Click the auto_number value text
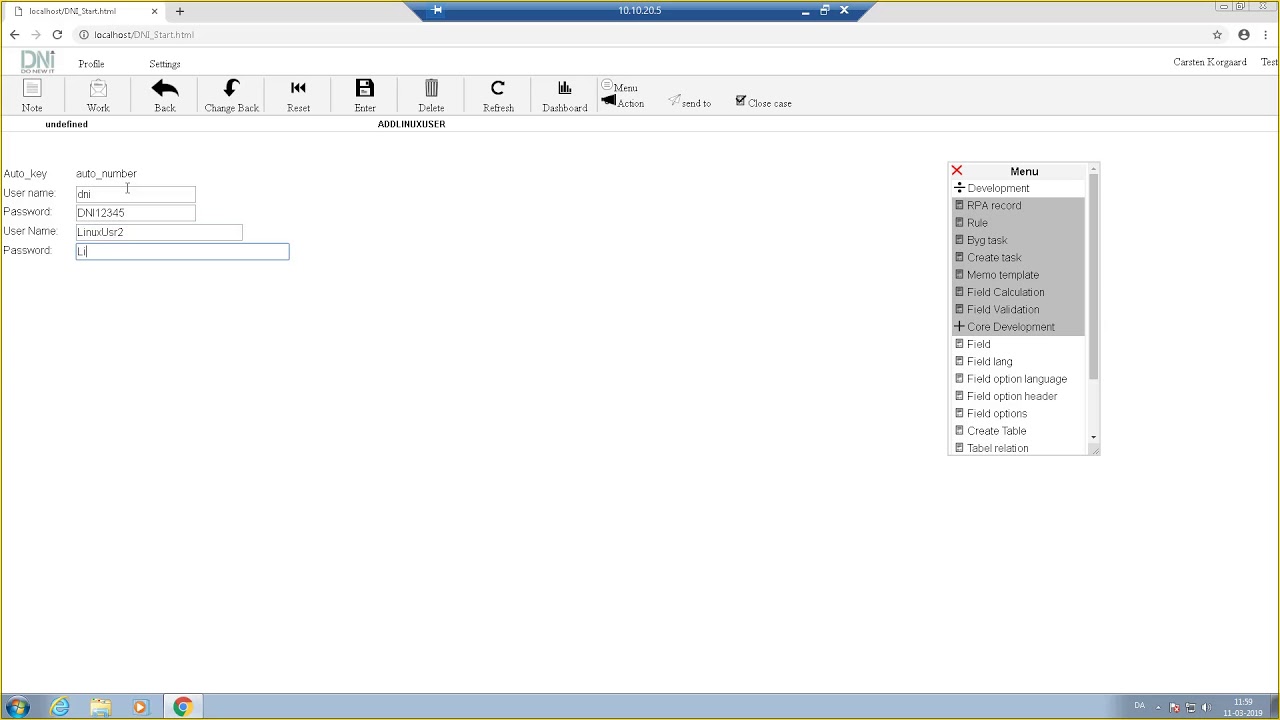This screenshot has height=720, width=1280. click(106, 174)
